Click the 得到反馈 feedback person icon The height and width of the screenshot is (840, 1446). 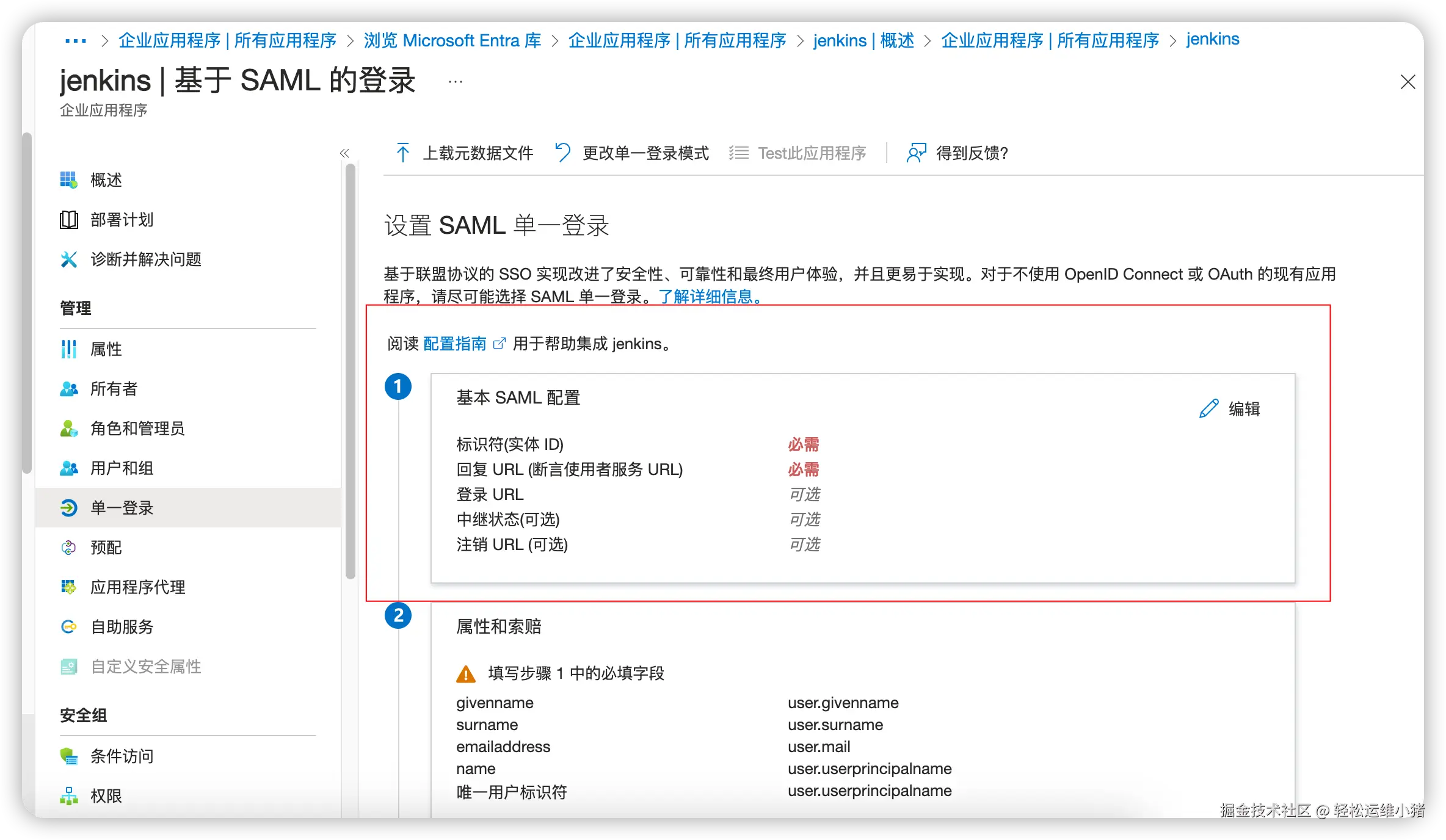pyautogui.click(x=916, y=153)
